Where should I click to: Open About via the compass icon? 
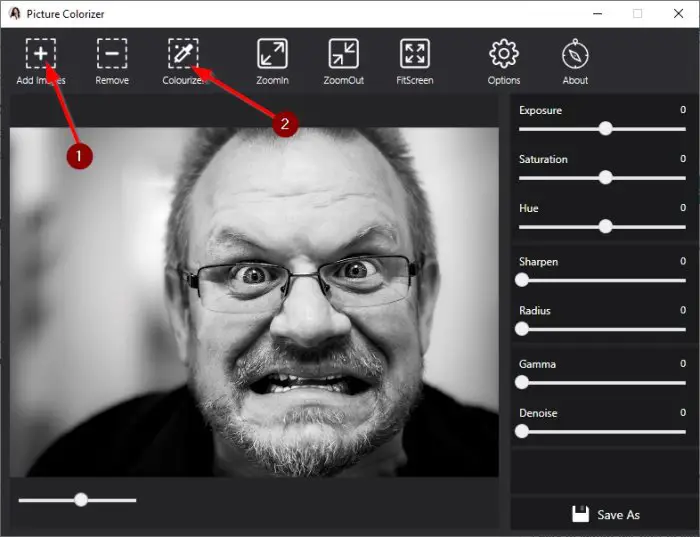pos(575,54)
